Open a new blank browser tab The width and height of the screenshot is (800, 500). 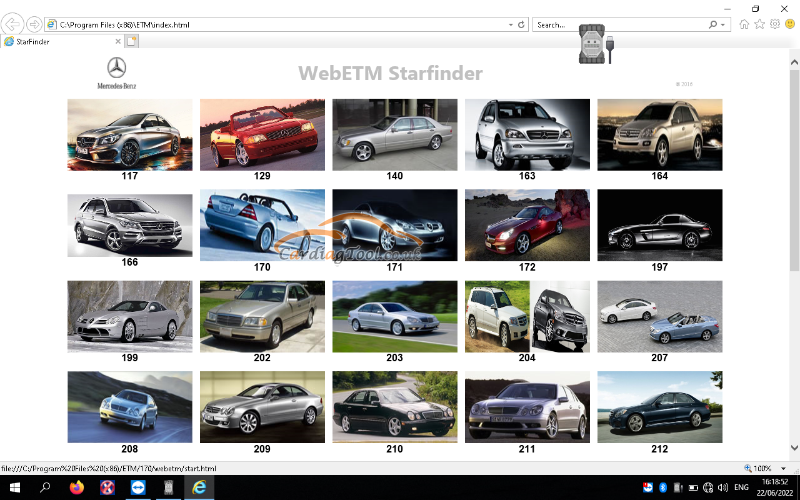131,41
